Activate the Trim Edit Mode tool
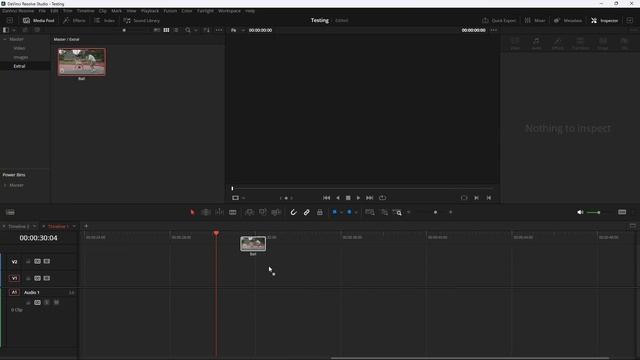Screen dimensions: 640x360 206,212
